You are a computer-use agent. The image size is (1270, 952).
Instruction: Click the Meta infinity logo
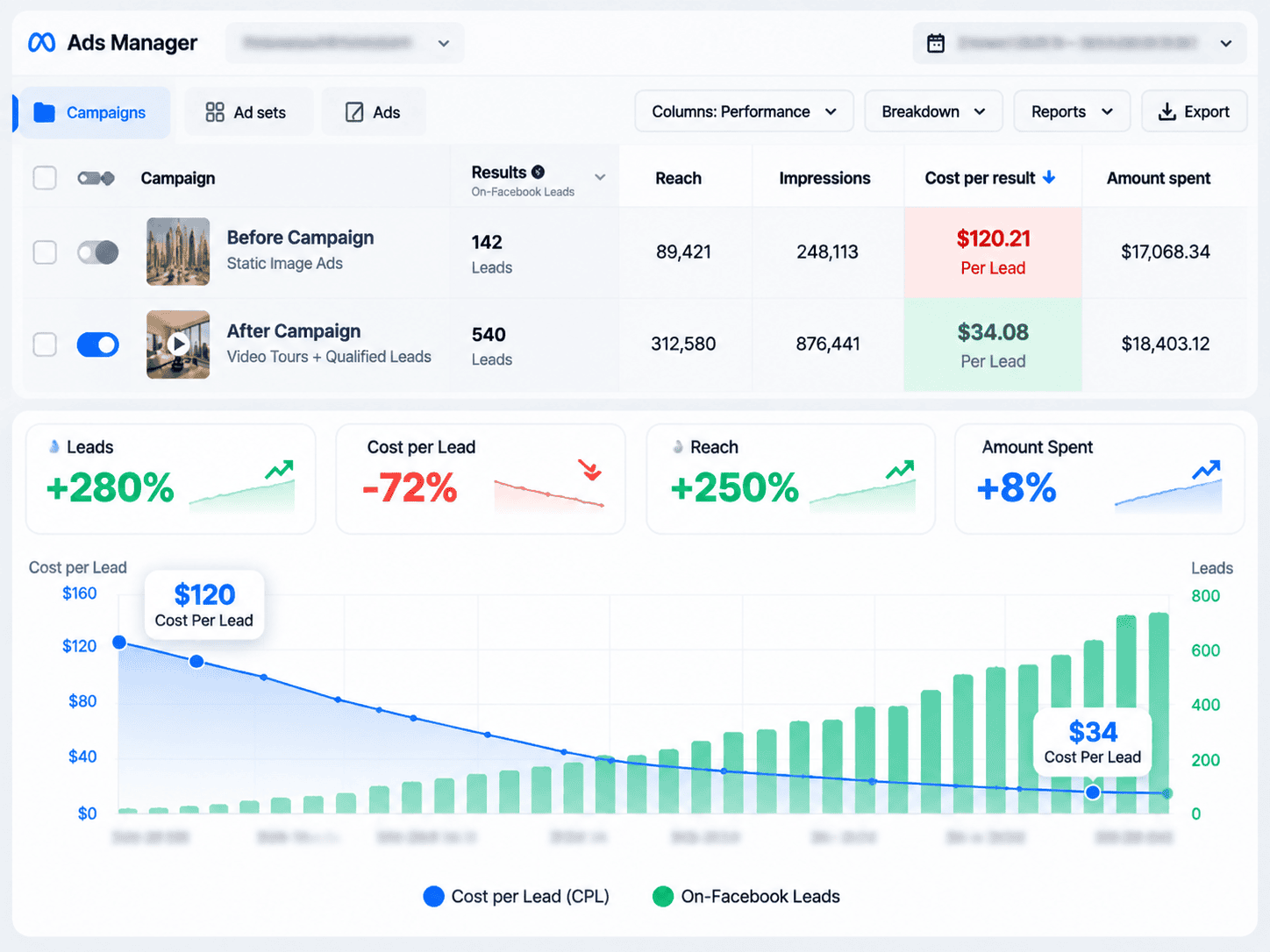41,42
